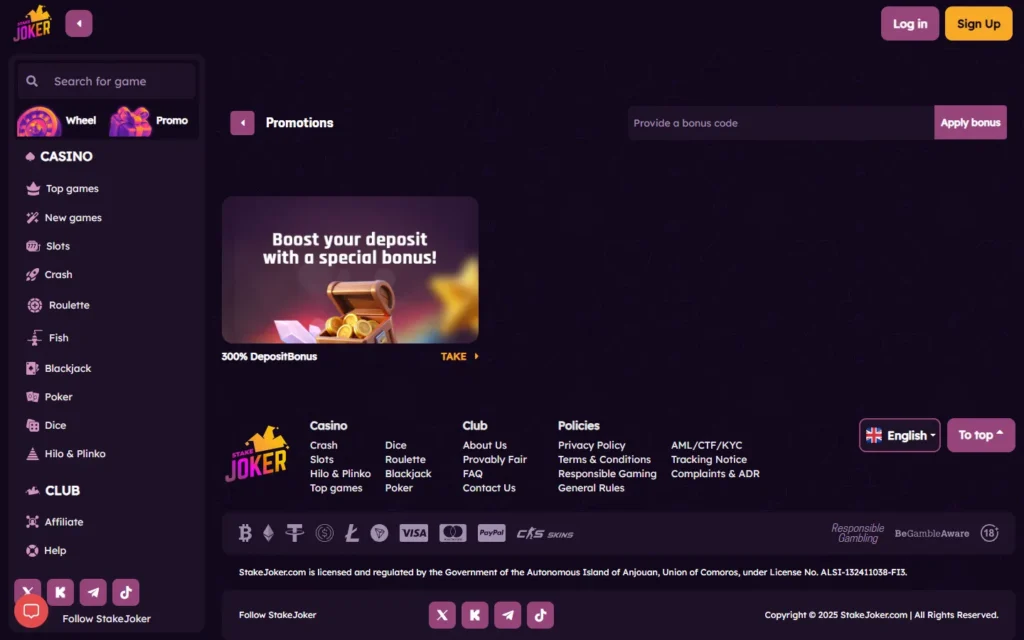Viewport: 1024px width, 640px height.
Task: Open Privacy Policy link
Action: tap(592, 445)
